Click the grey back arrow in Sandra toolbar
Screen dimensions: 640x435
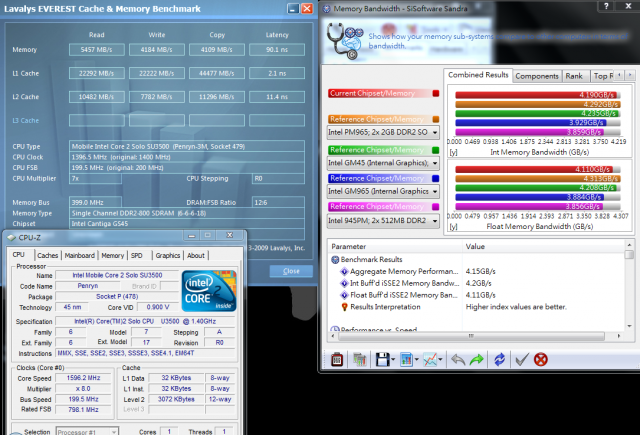tap(458, 360)
